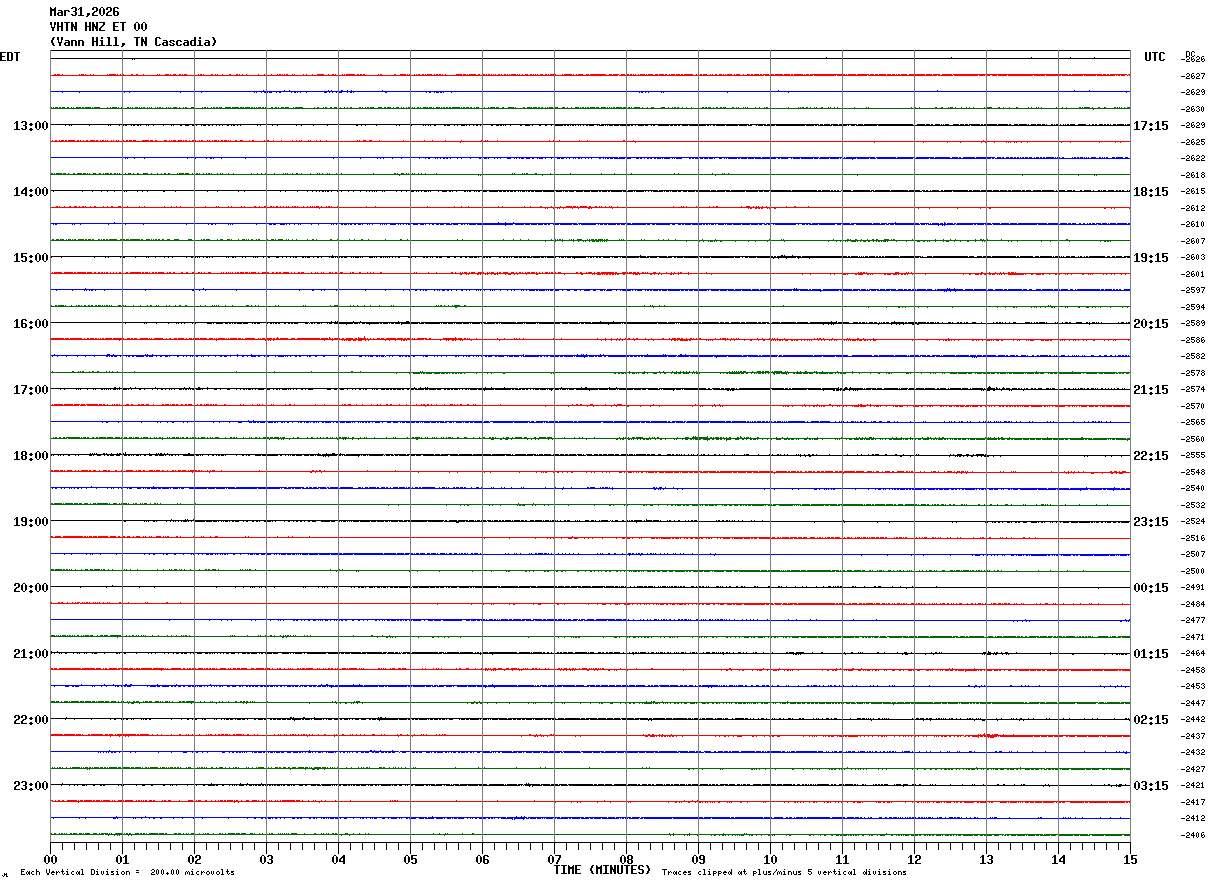Click the DC offset value "-2589"

point(1193,323)
